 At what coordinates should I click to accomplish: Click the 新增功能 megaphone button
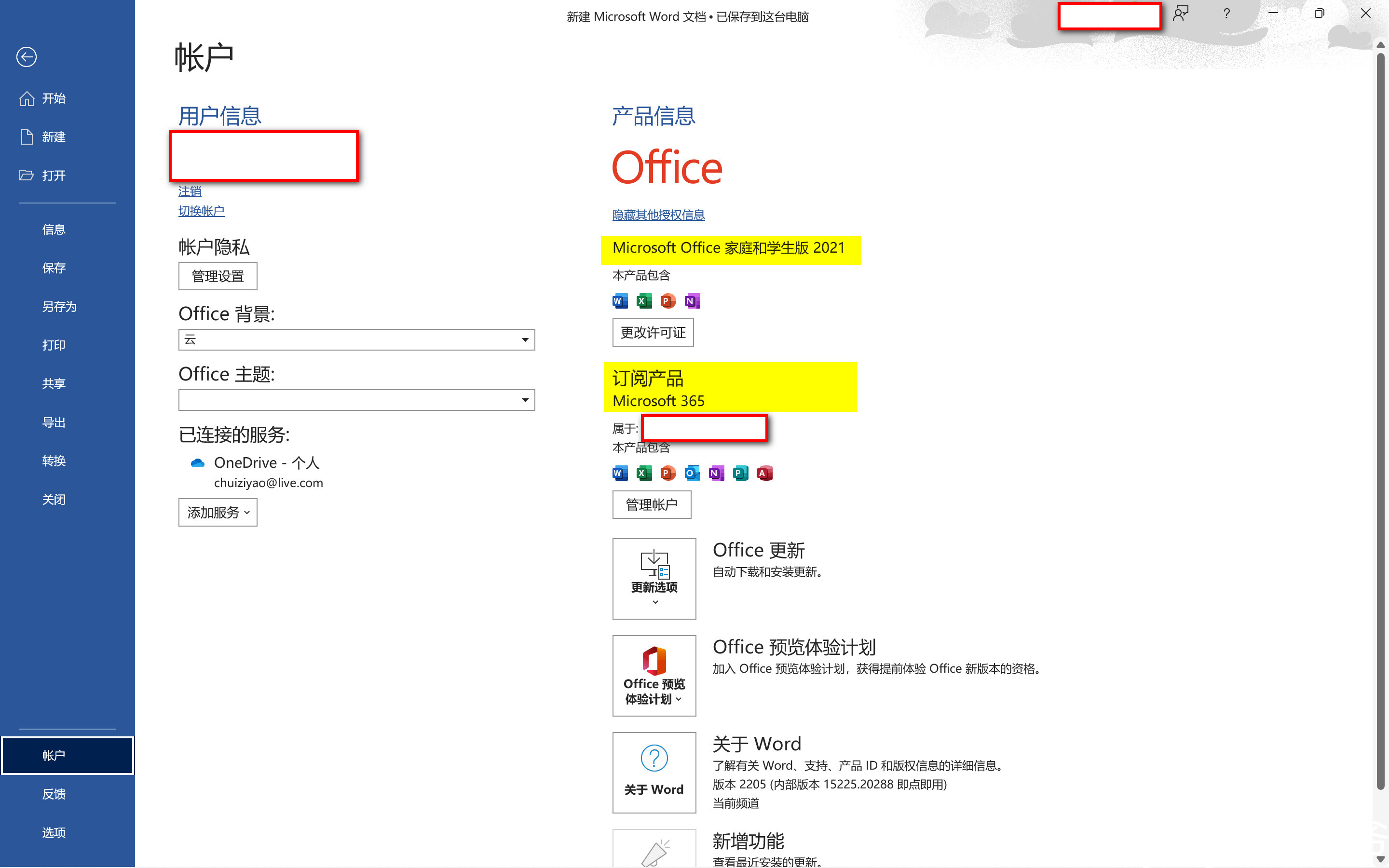tap(654, 849)
